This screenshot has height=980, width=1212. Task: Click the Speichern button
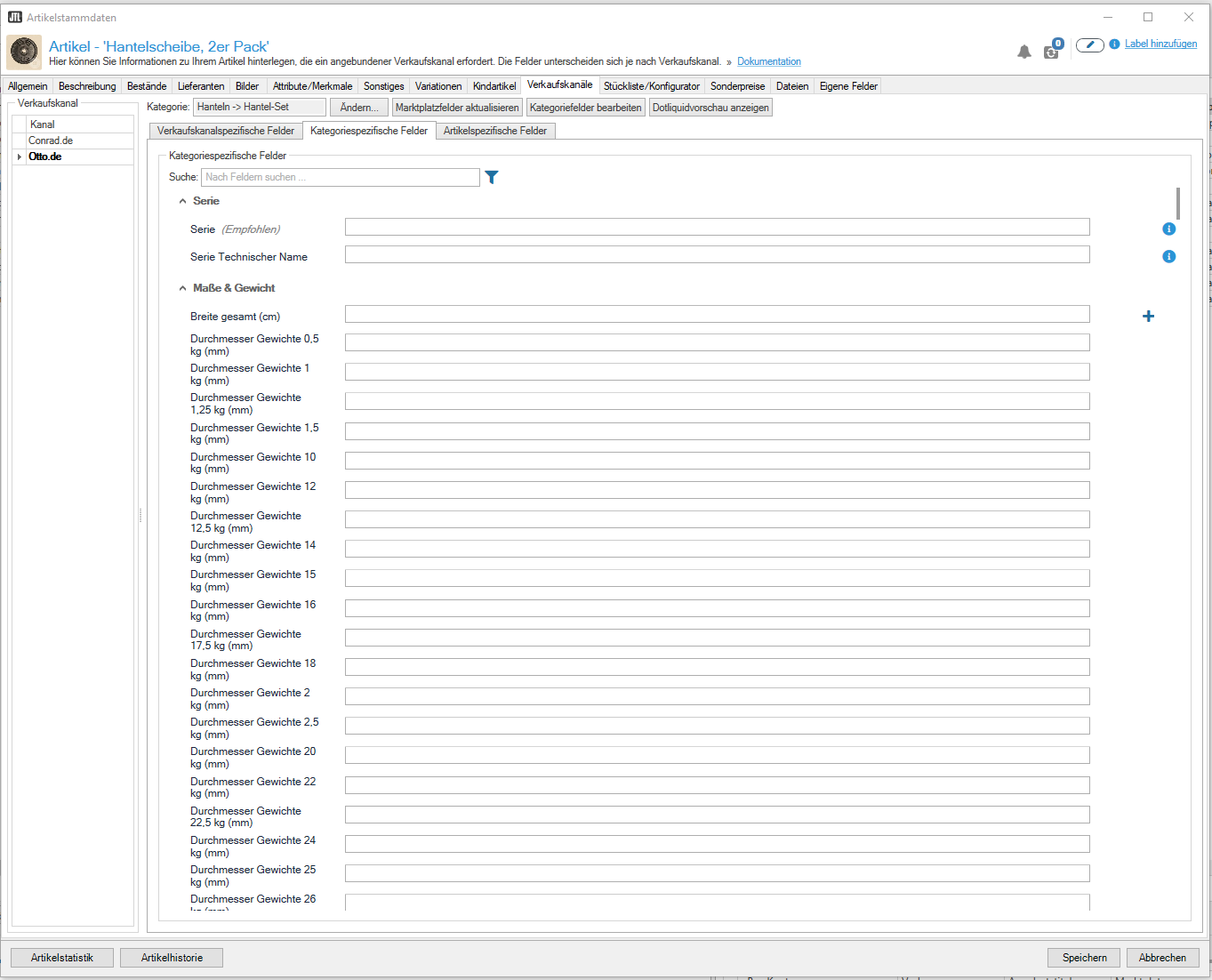[x=1084, y=958]
